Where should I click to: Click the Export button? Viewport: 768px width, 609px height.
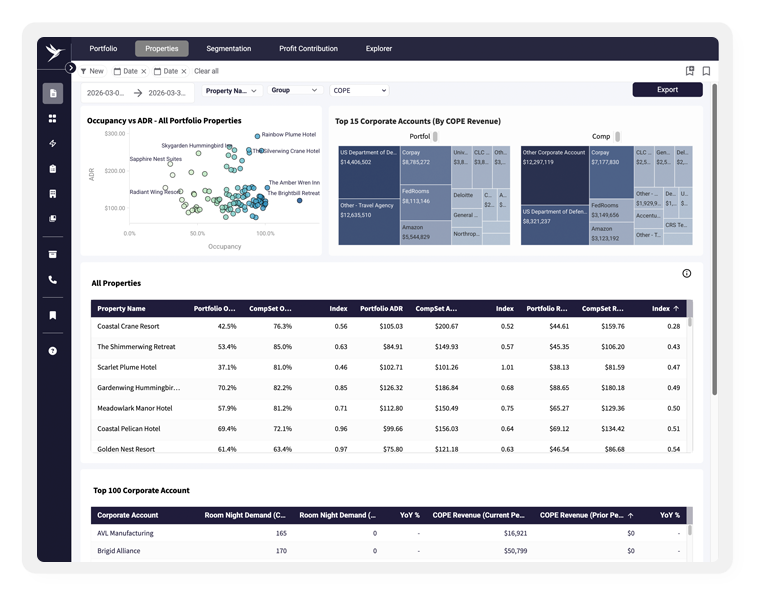[668, 90]
